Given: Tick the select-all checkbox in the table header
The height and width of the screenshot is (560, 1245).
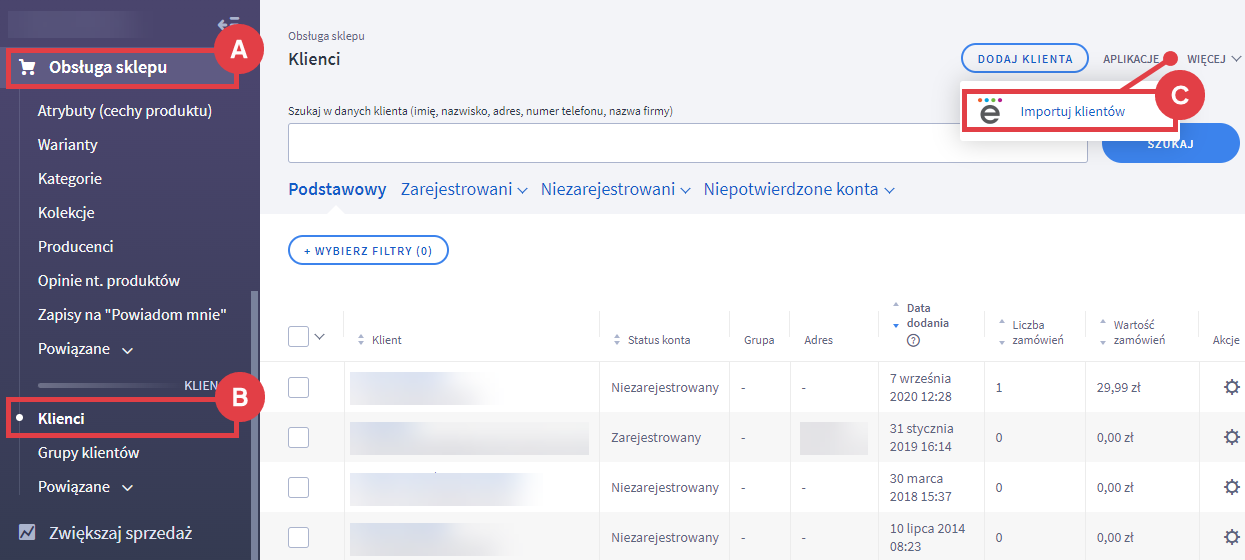Looking at the screenshot, I should point(298,337).
